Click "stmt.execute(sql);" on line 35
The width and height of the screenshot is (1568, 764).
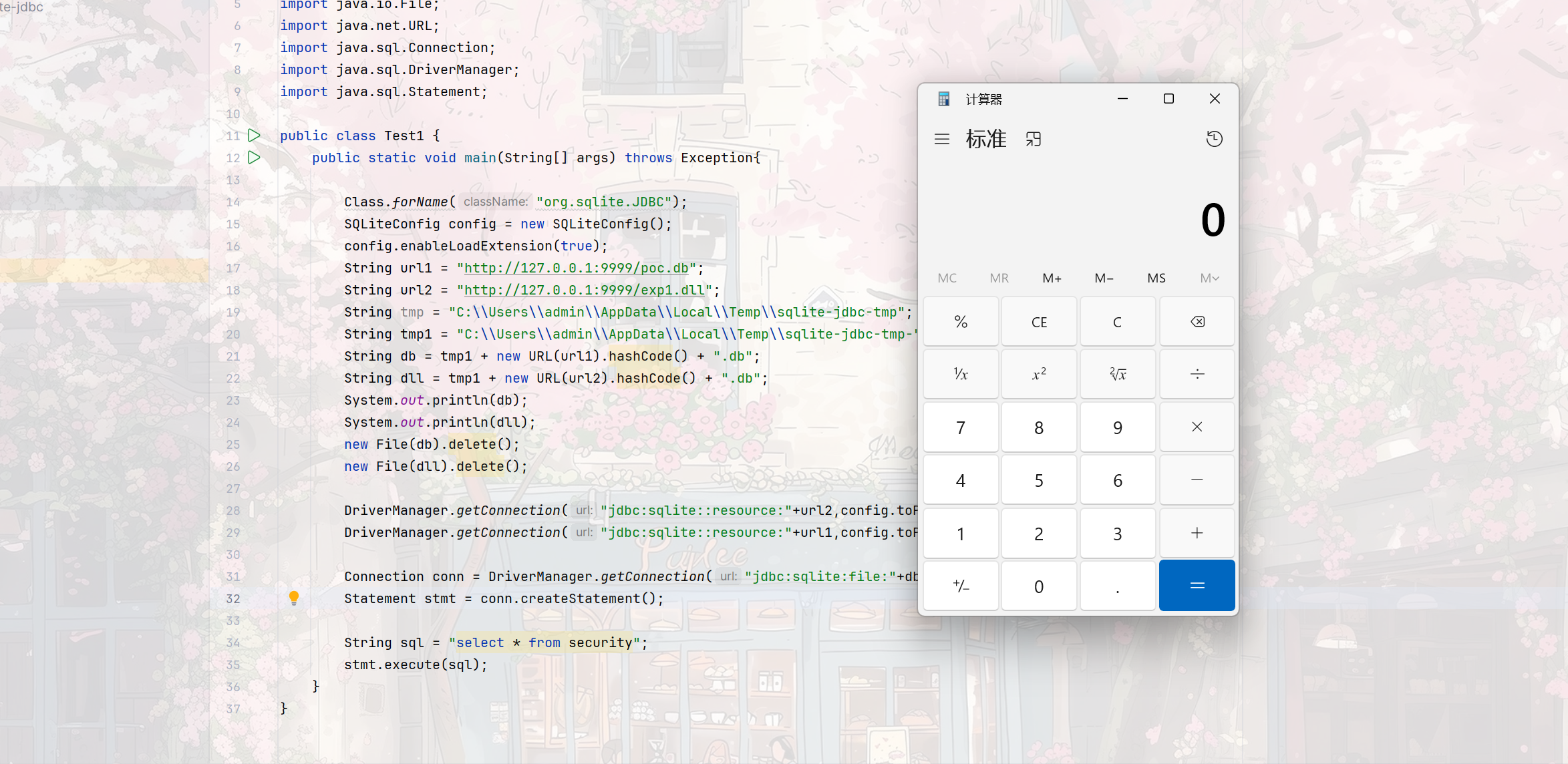coord(416,664)
